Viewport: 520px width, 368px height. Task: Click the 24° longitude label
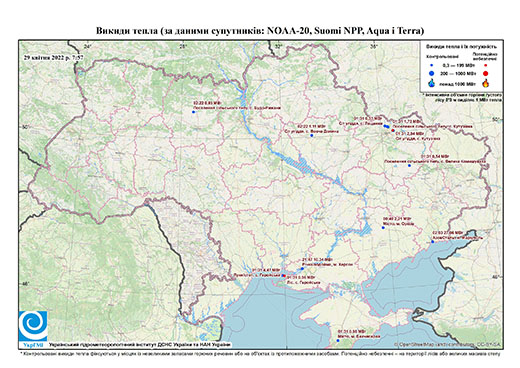click(87, 47)
